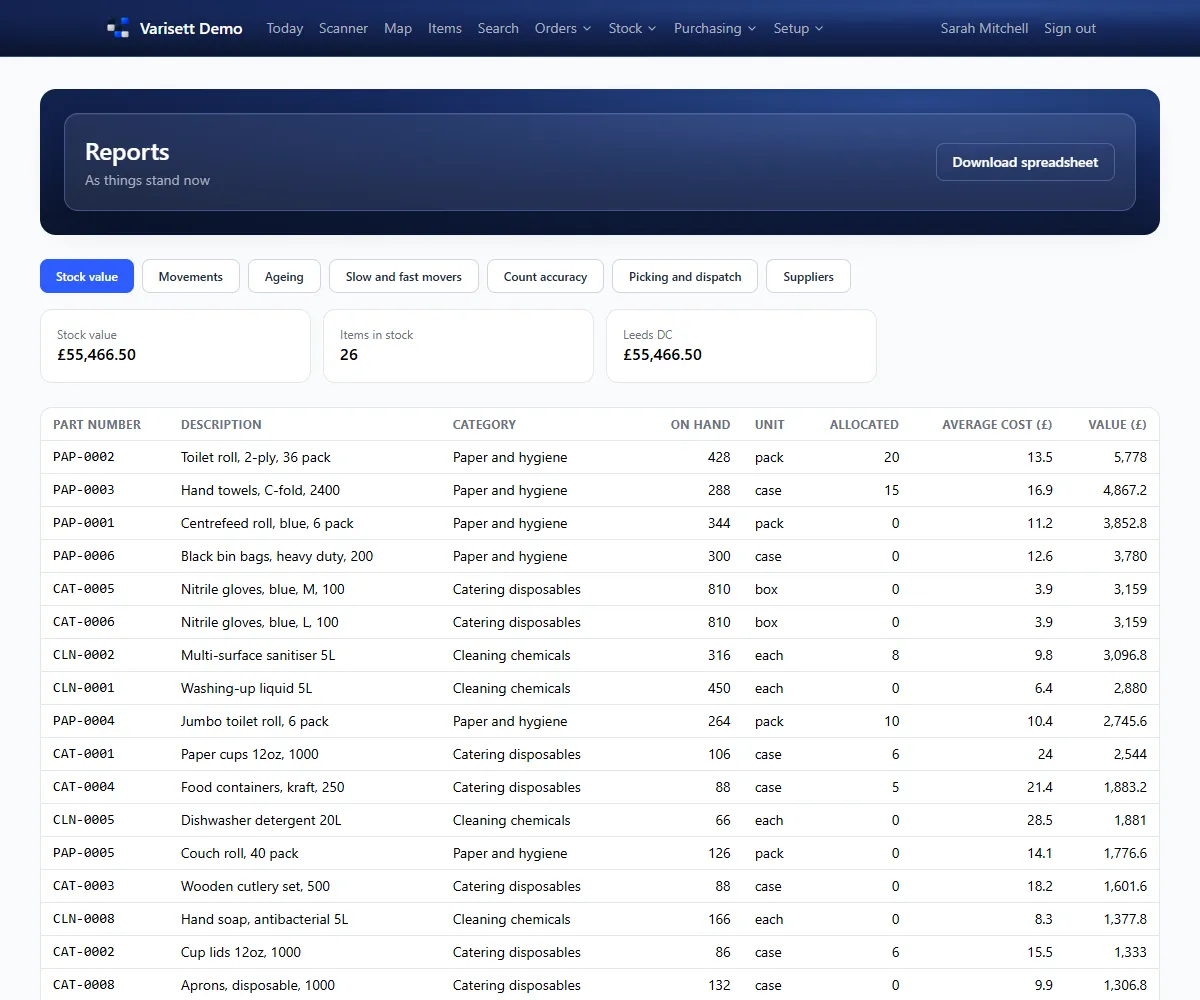Click the Couch roll, 40 pack description
Viewport: 1200px width, 1000px height.
(240, 853)
